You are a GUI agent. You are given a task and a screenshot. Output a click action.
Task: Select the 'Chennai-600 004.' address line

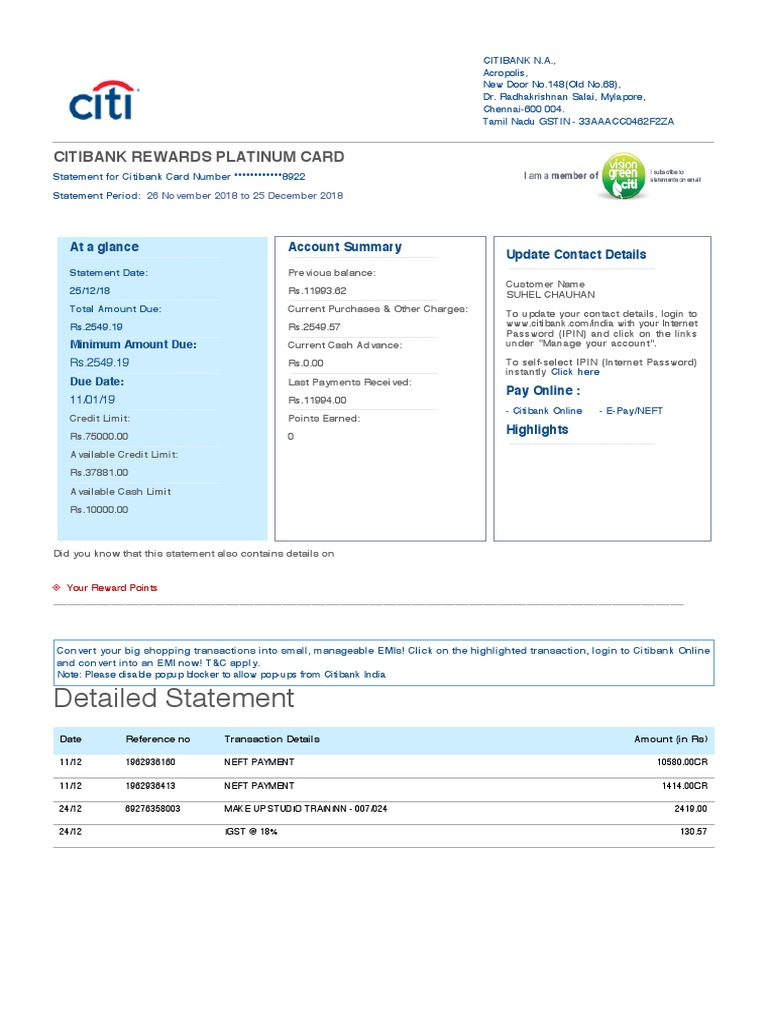pos(524,109)
